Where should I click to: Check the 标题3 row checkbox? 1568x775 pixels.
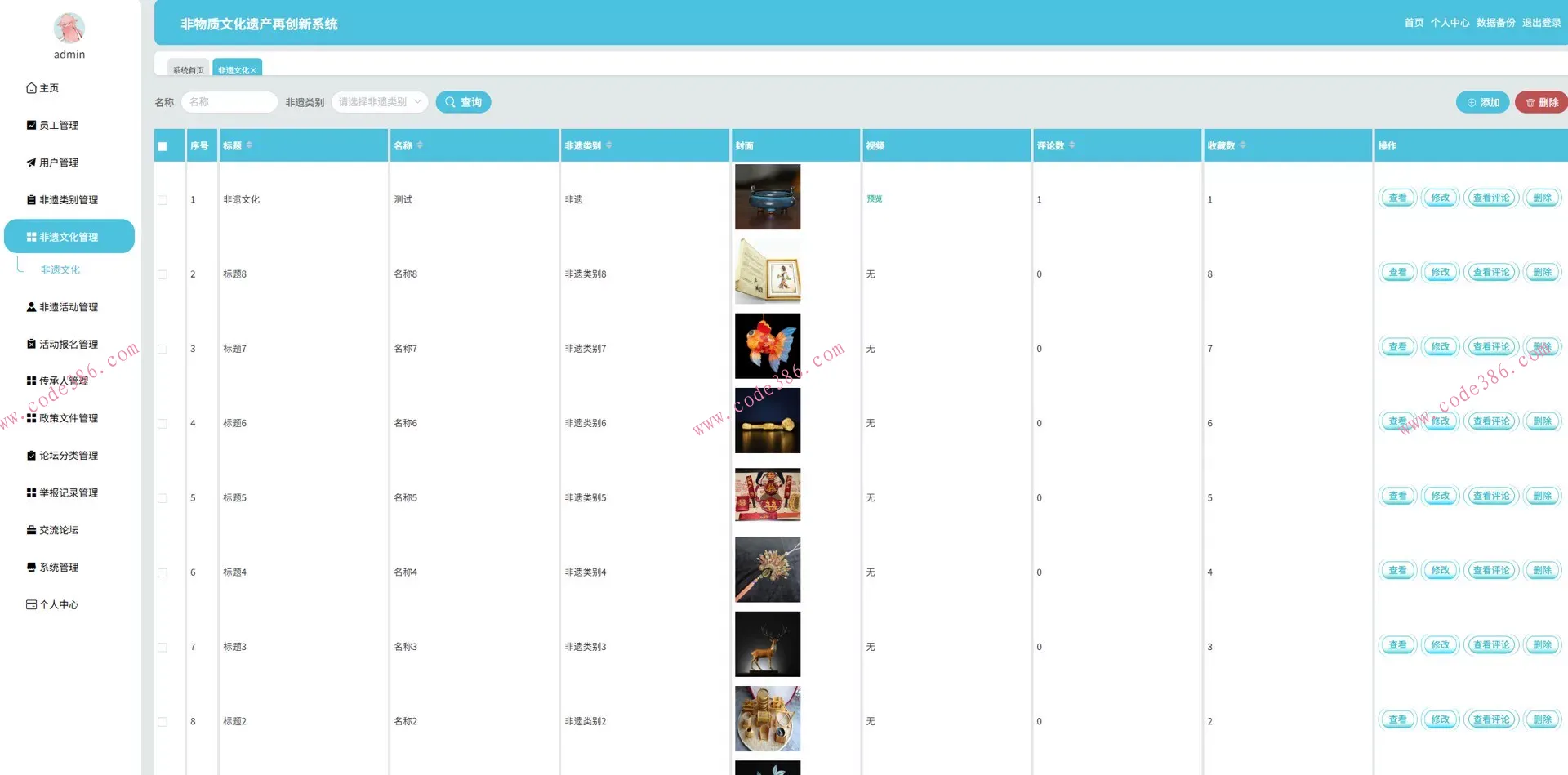[x=163, y=648]
